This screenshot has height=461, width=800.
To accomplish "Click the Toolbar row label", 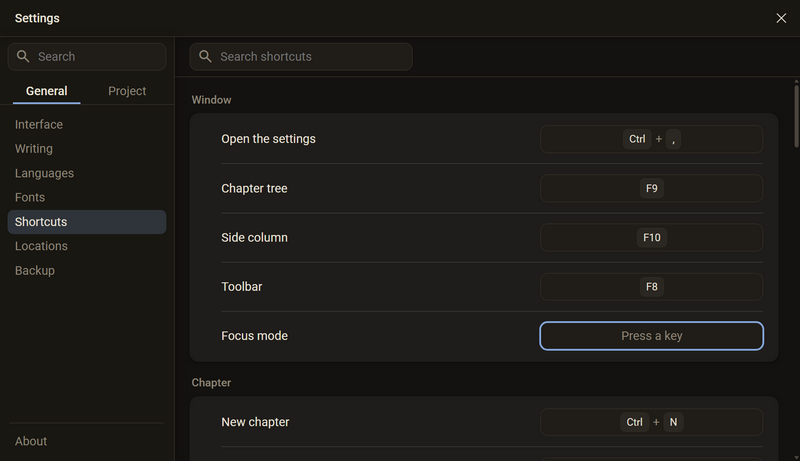I will 241,287.
